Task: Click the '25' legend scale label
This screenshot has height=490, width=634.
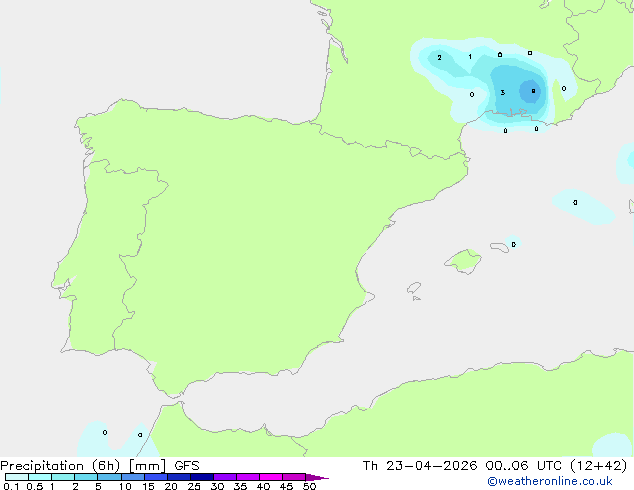Action: [194, 486]
